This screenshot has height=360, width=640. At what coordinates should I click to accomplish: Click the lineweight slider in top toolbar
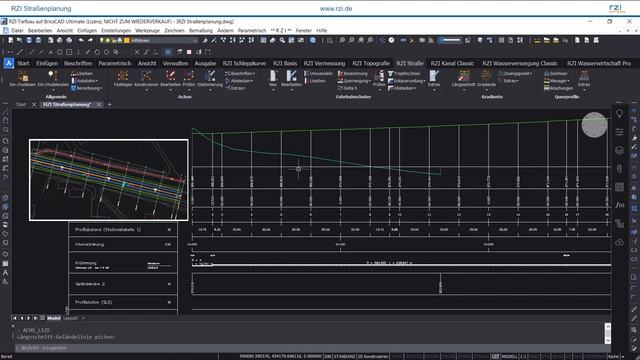pos(451,40)
